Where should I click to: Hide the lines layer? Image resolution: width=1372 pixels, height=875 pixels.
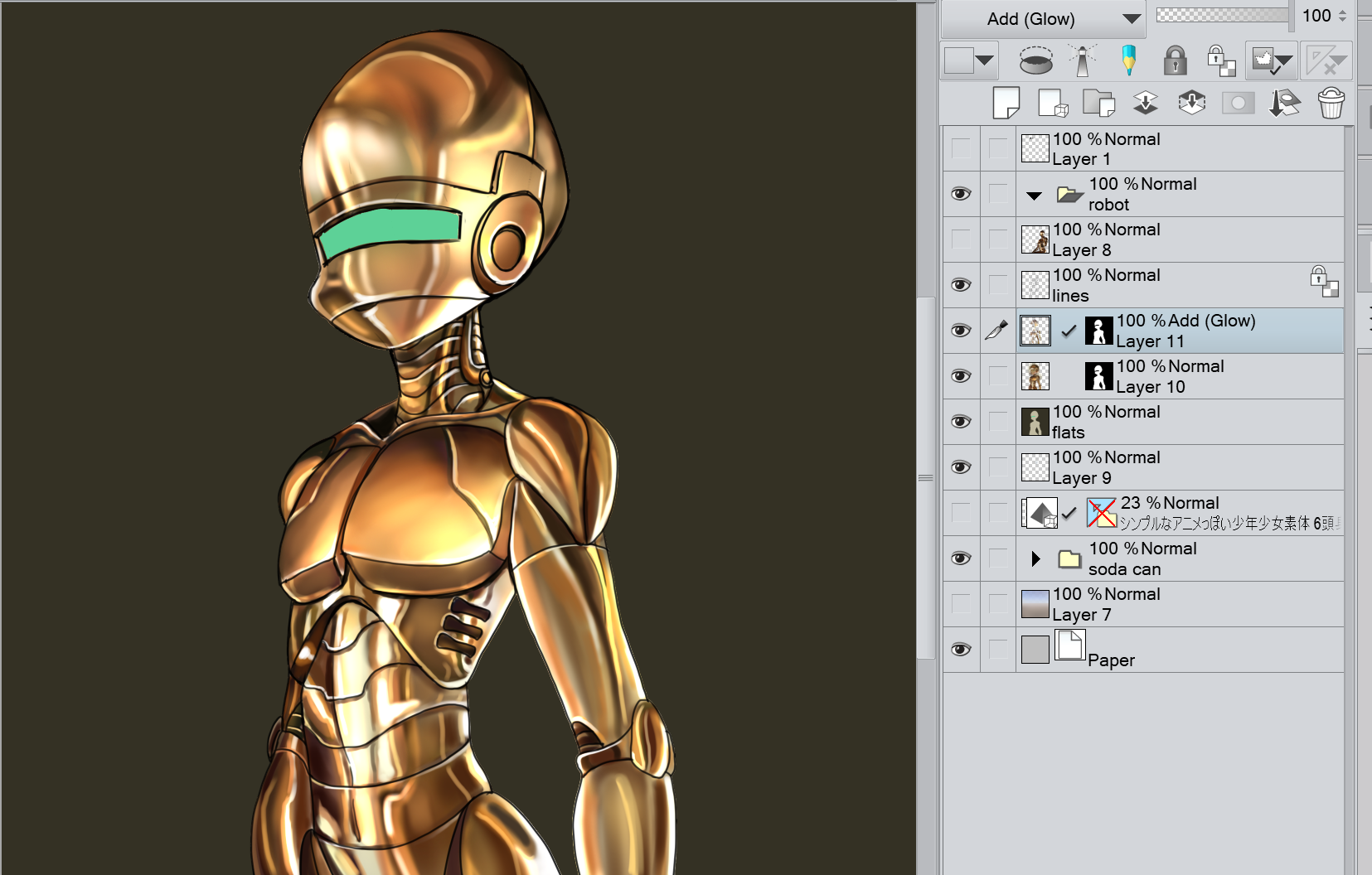961,285
